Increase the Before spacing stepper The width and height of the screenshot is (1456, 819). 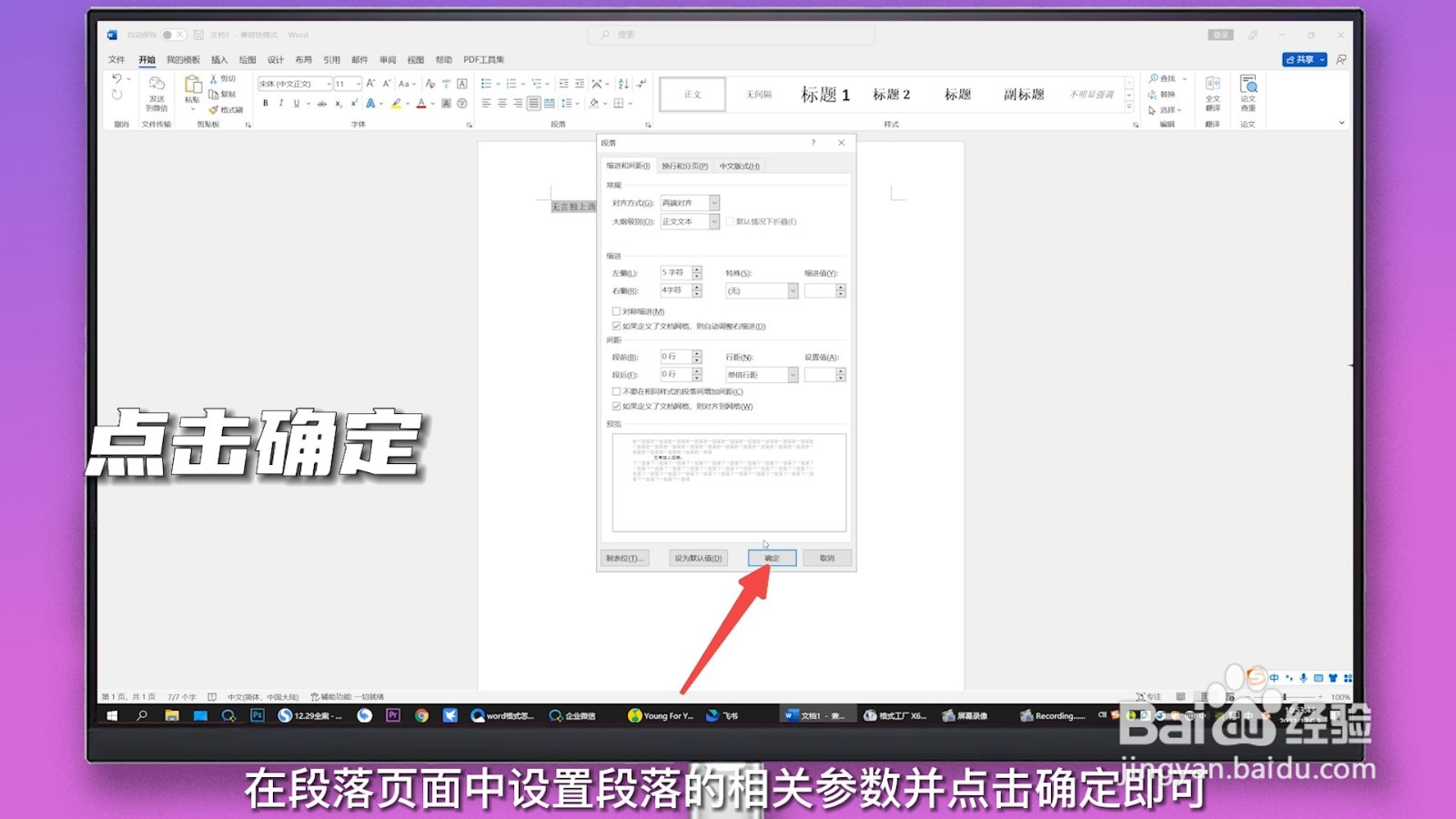point(697,354)
